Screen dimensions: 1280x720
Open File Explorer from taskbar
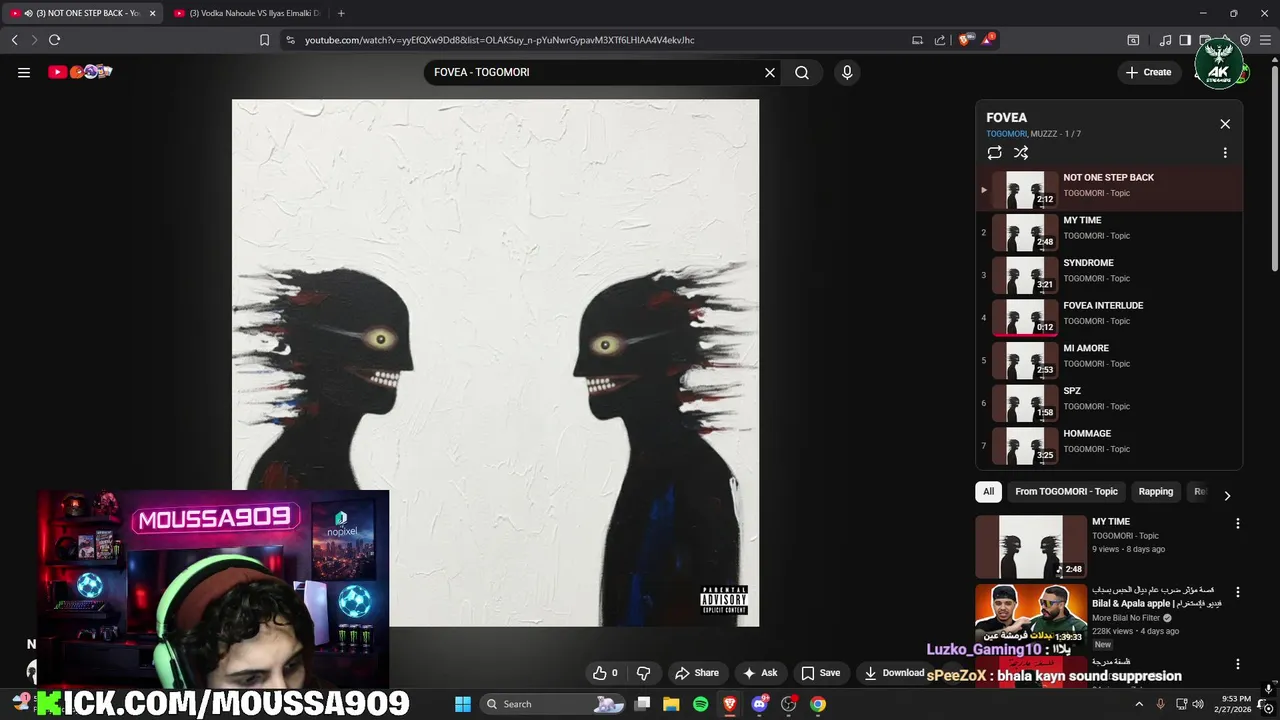(x=671, y=704)
